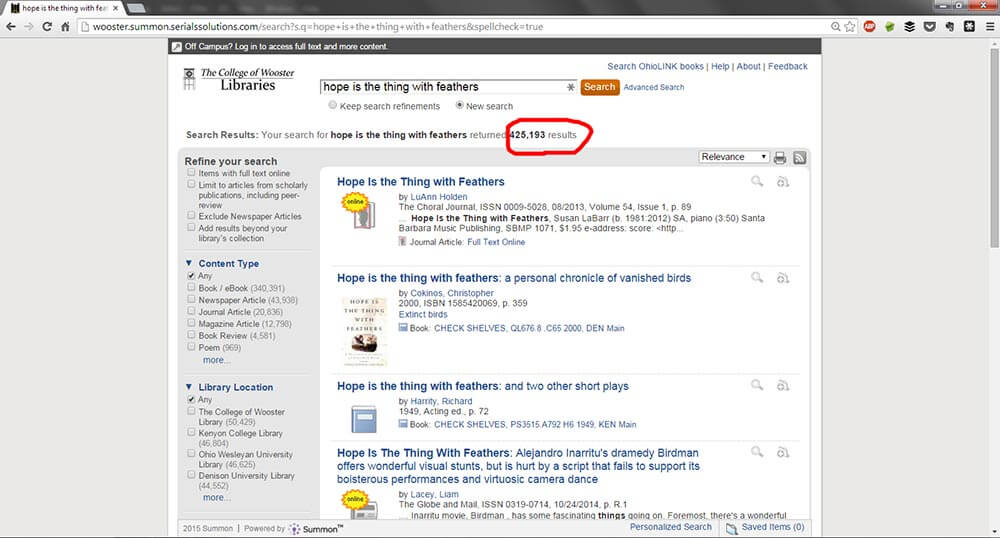Open Personalized Search
1000x538 pixels.
(671, 527)
